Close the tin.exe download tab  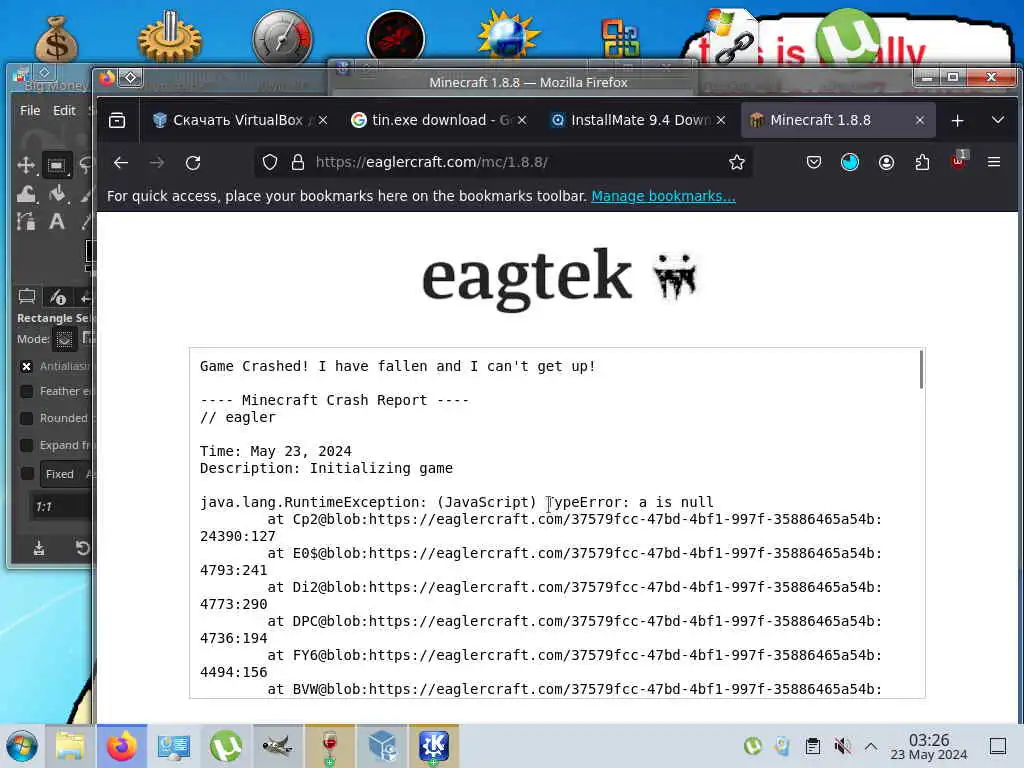click(x=522, y=120)
